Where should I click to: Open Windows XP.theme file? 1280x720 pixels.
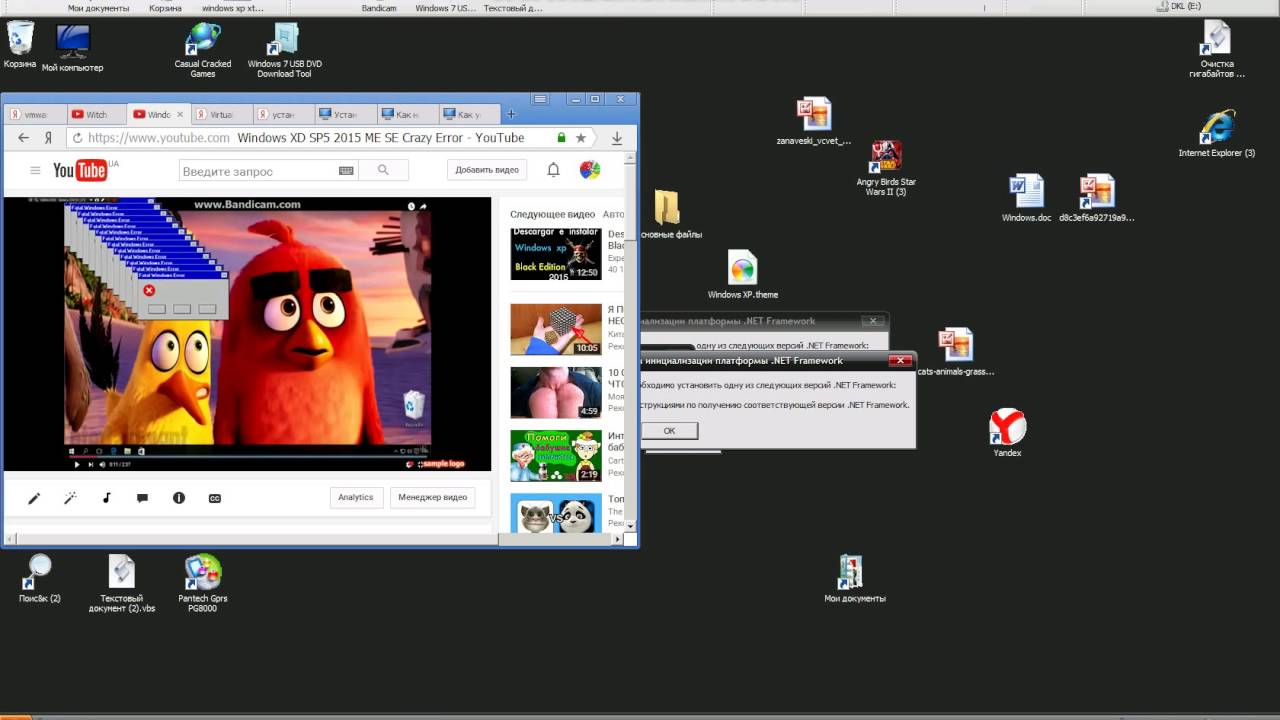pyautogui.click(x=743, y=275)
